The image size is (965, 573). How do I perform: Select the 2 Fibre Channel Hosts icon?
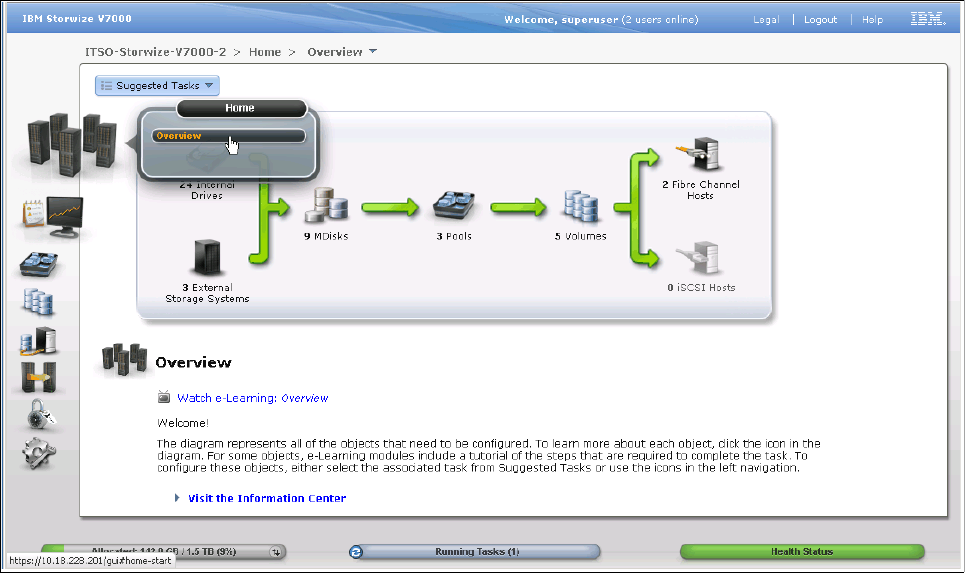pyautogui.click(x=699, y=155)
